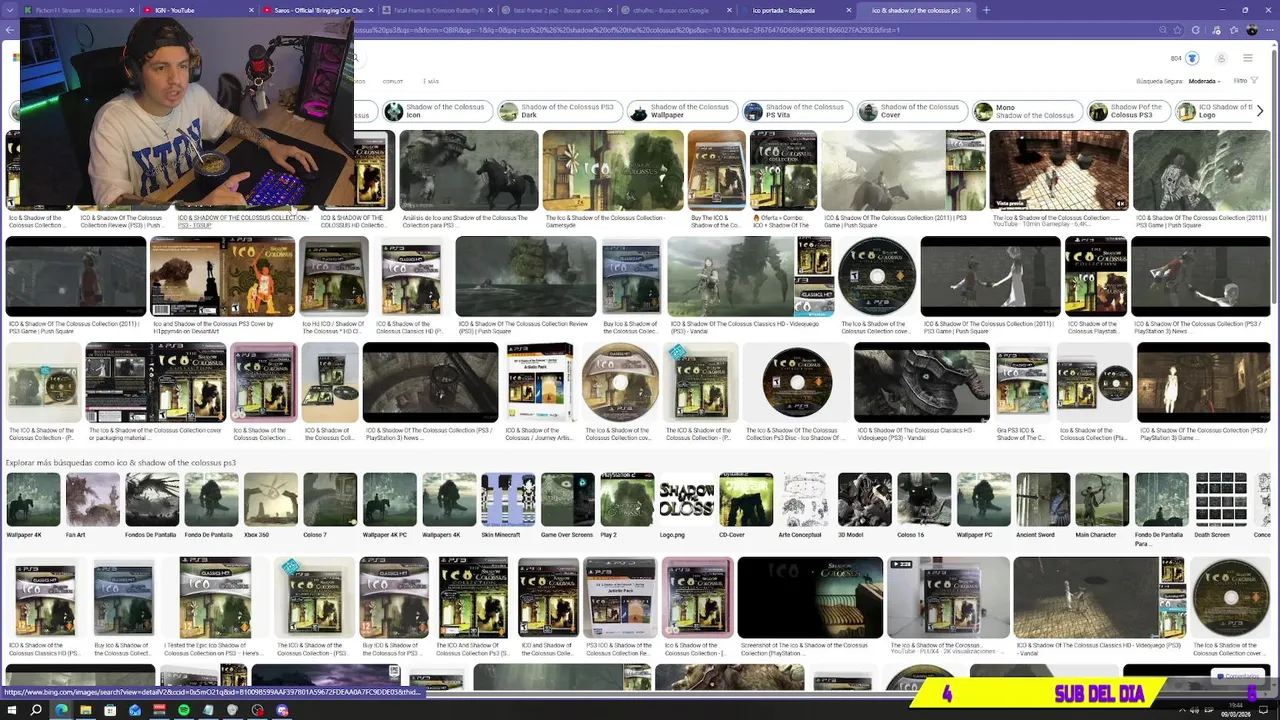This screenshot has height=720, width=1280.
Task: Select 'Shadow of the Colossus PS Vita' chip
Action: (x=797, y=111)
